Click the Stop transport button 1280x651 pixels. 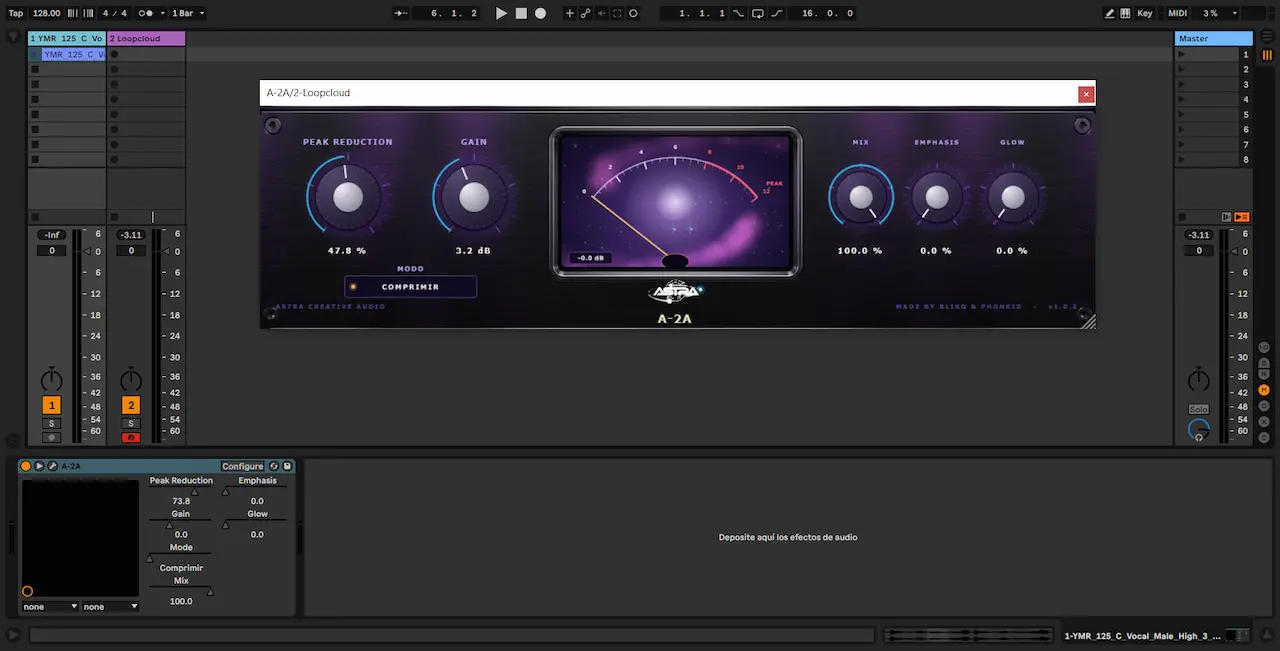(521, 13)
